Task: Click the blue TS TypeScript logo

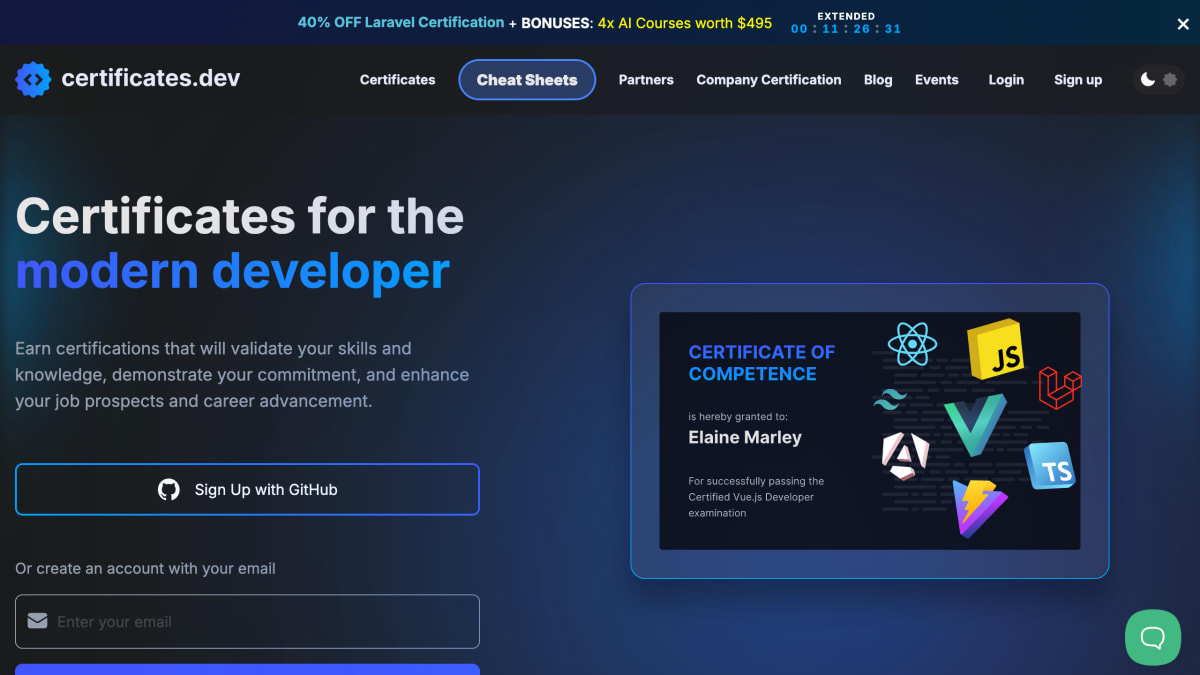Action: (x=1050, y=466)
